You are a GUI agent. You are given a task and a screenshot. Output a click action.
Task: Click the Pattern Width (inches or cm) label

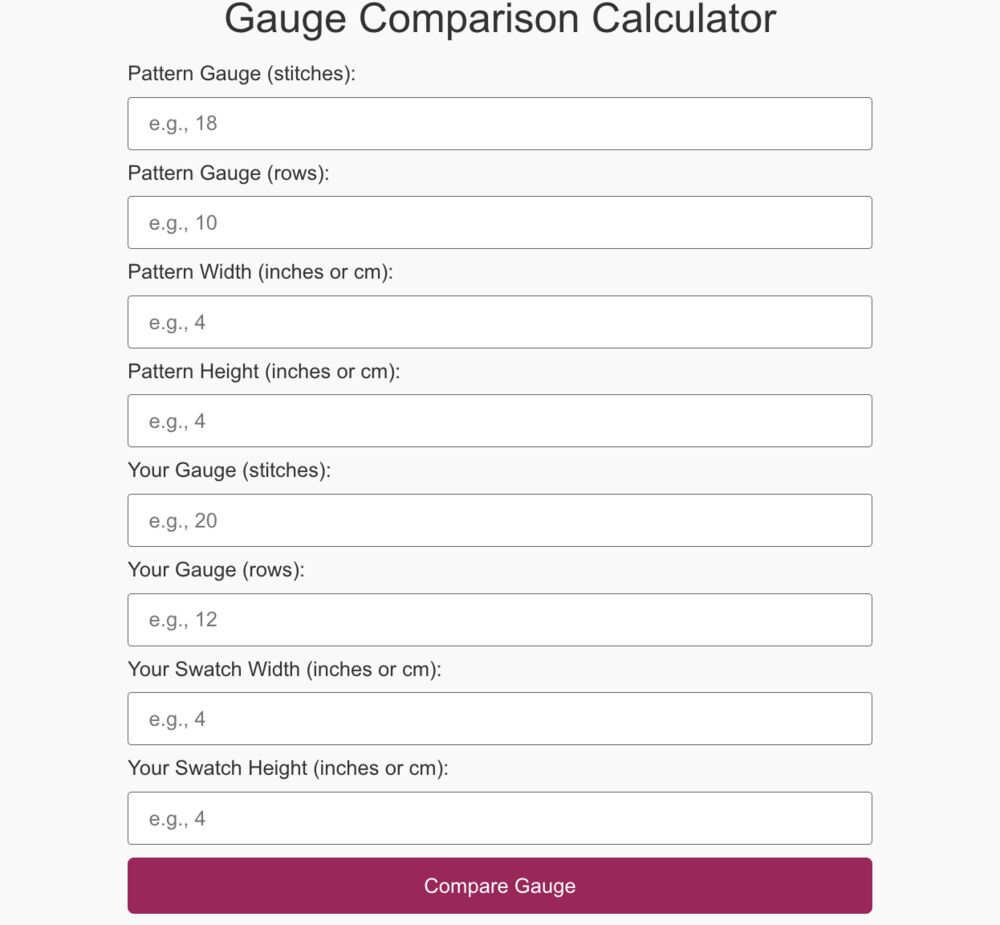point(262,271)
